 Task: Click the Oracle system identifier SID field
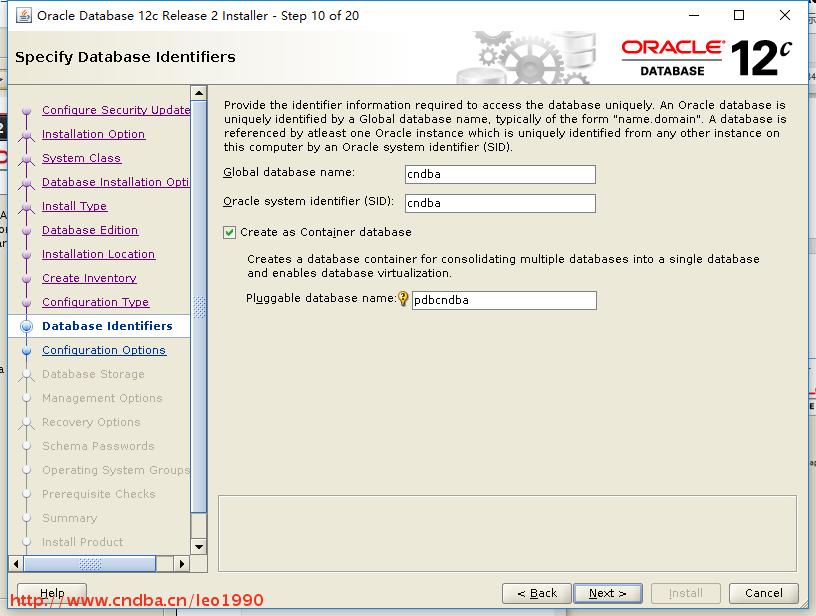[500, 203]
